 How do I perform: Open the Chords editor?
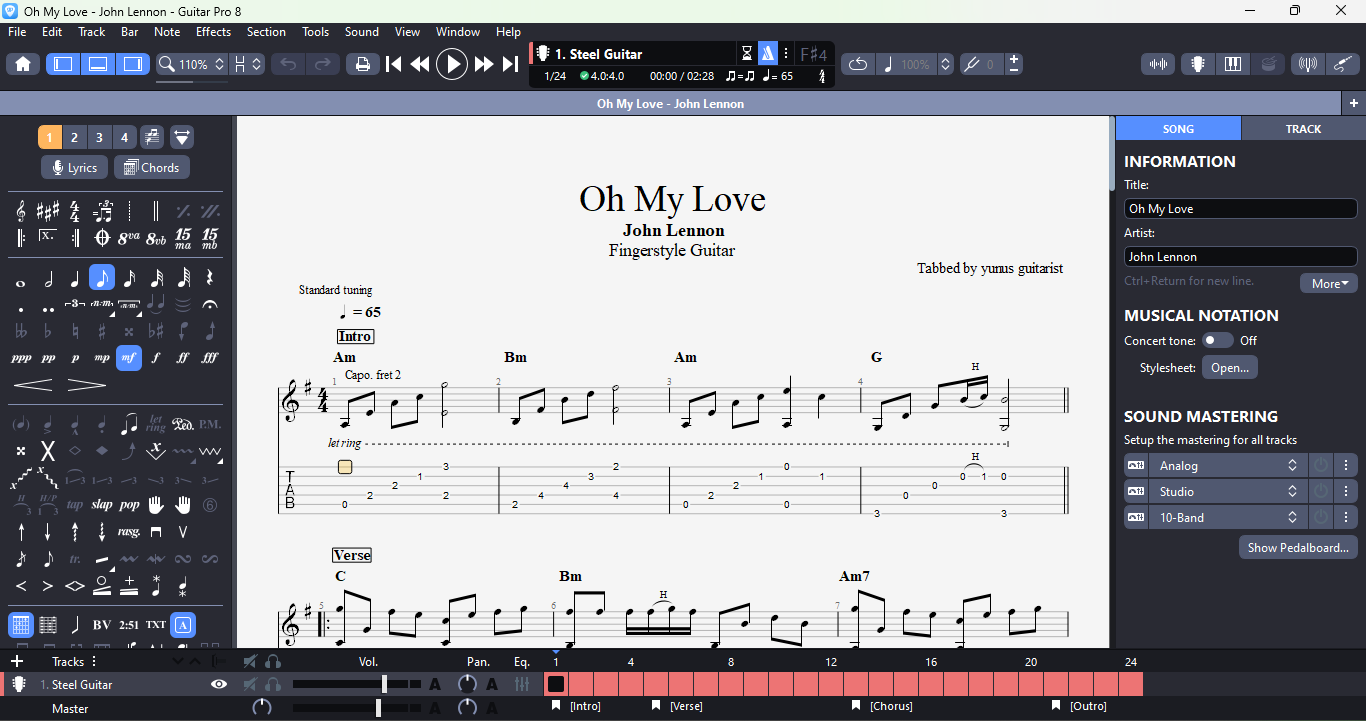tap(152, 168)
